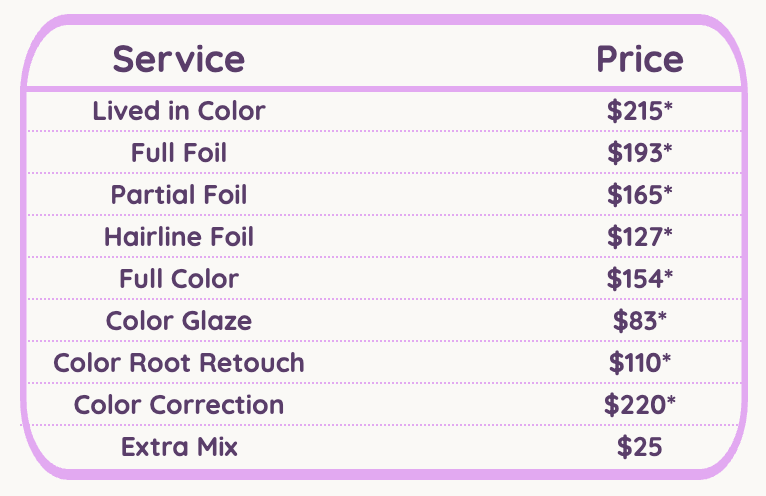
Task: Click the Price column header
Action: tap(639, 59)
